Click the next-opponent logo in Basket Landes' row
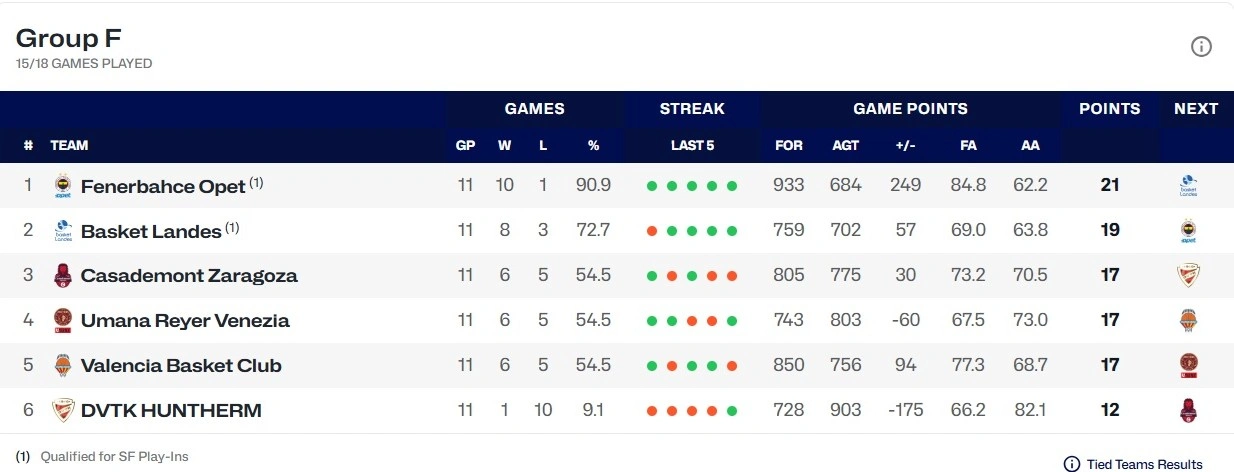Screen dimensions: 1234x472 tap(1189, 231)
